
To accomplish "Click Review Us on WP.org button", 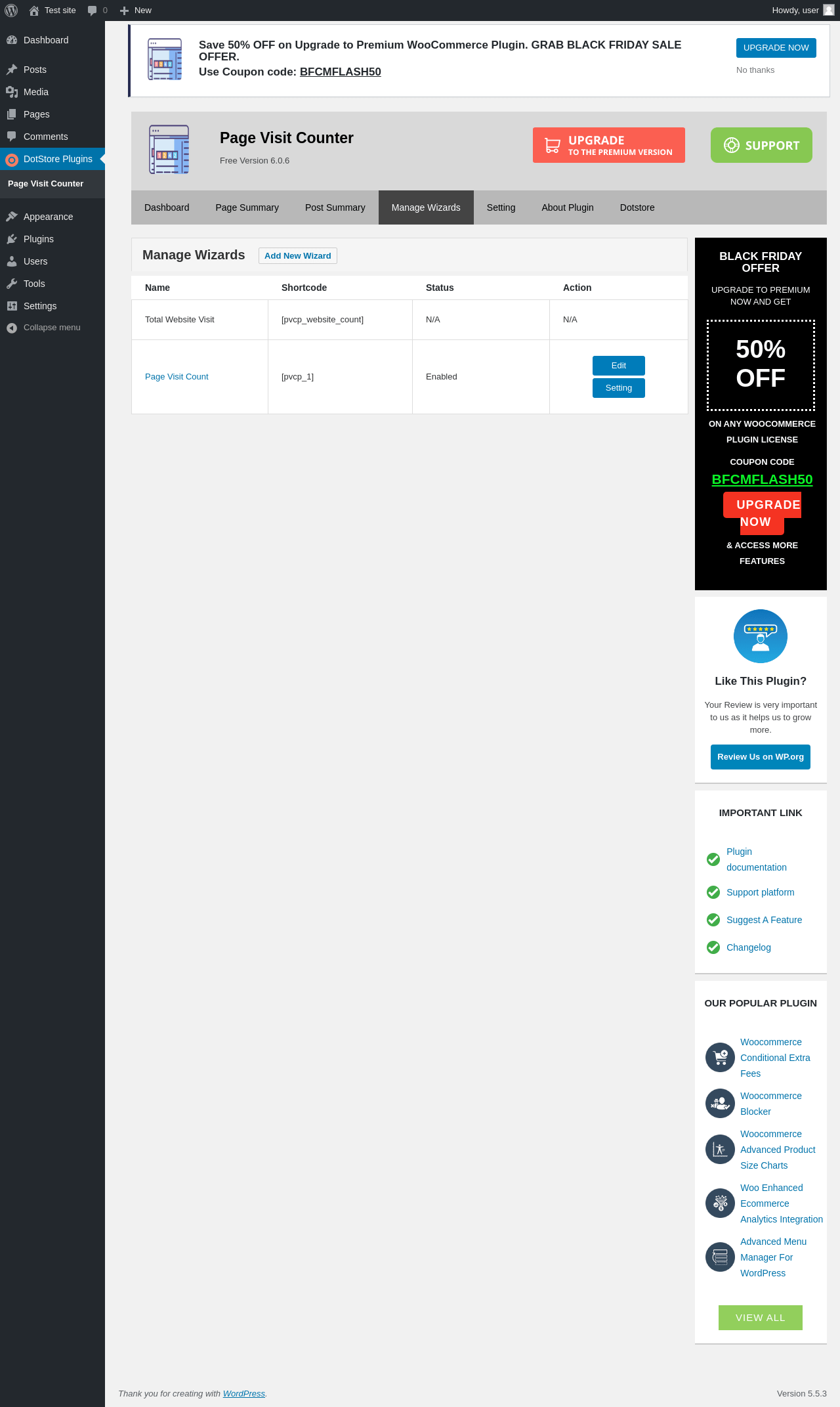I will click(761, 757).
